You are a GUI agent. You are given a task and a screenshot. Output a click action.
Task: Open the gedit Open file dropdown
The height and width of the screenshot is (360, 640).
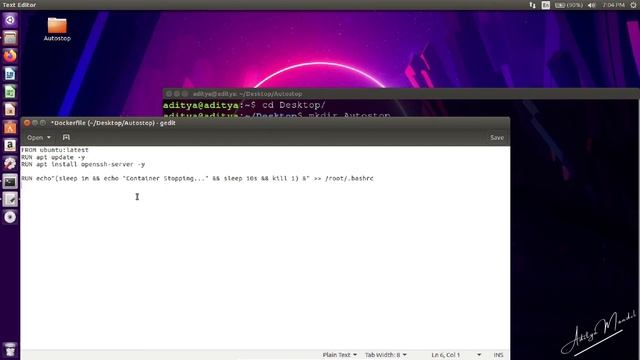(39, 138)
